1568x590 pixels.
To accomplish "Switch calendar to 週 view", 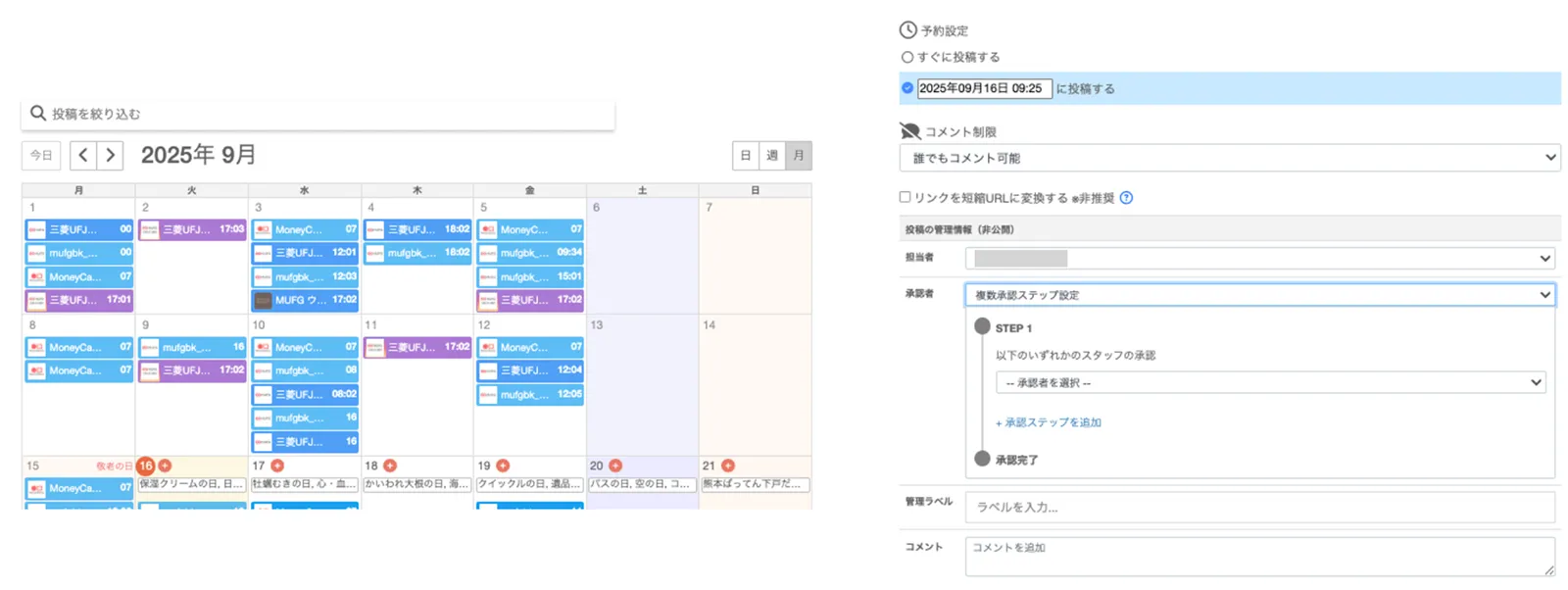I will pyautogui.click(x=772, y=155).
